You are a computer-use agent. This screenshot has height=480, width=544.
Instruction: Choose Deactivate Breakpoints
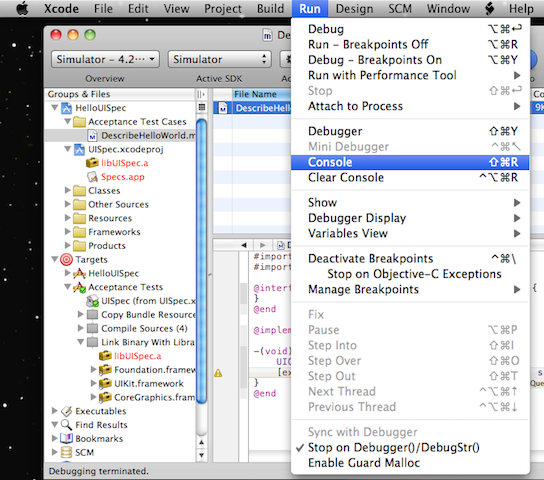pyautogui.click(x=410, y=258)
